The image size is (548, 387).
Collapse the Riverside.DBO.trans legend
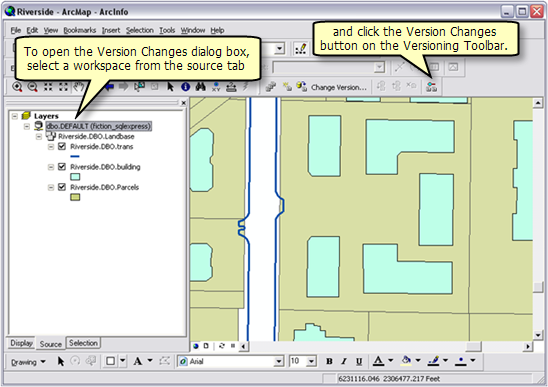51,146
